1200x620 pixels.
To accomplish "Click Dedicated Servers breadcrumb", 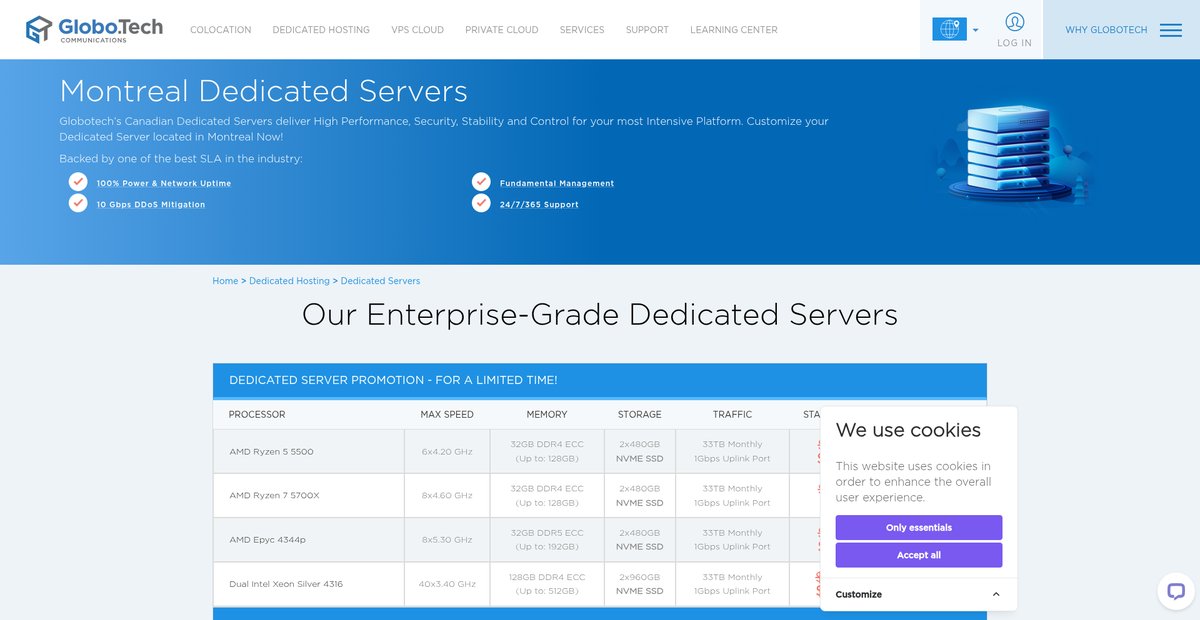I will click(380, 281).
